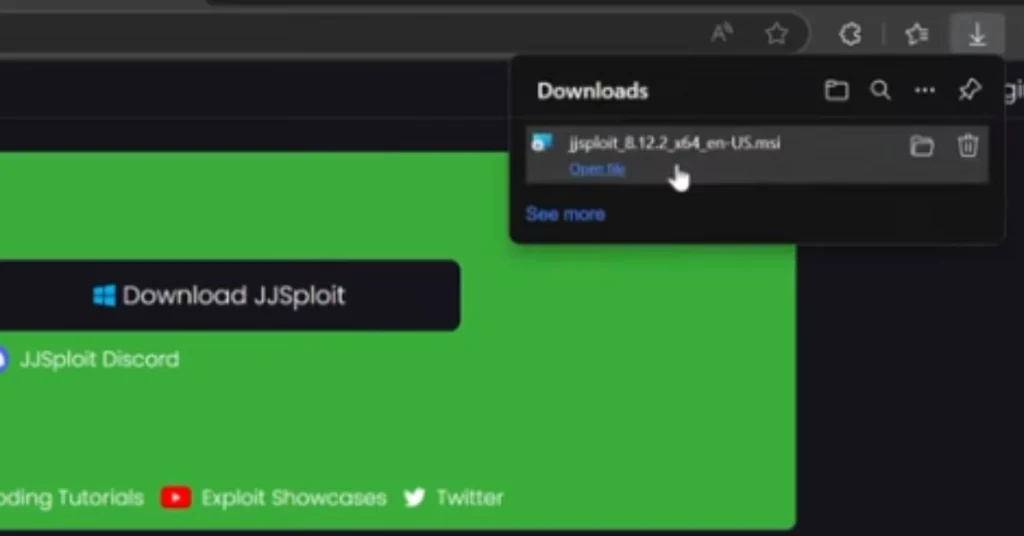Add page to favorites with star icon
1024x536 pixels.
tap(776, 33)
